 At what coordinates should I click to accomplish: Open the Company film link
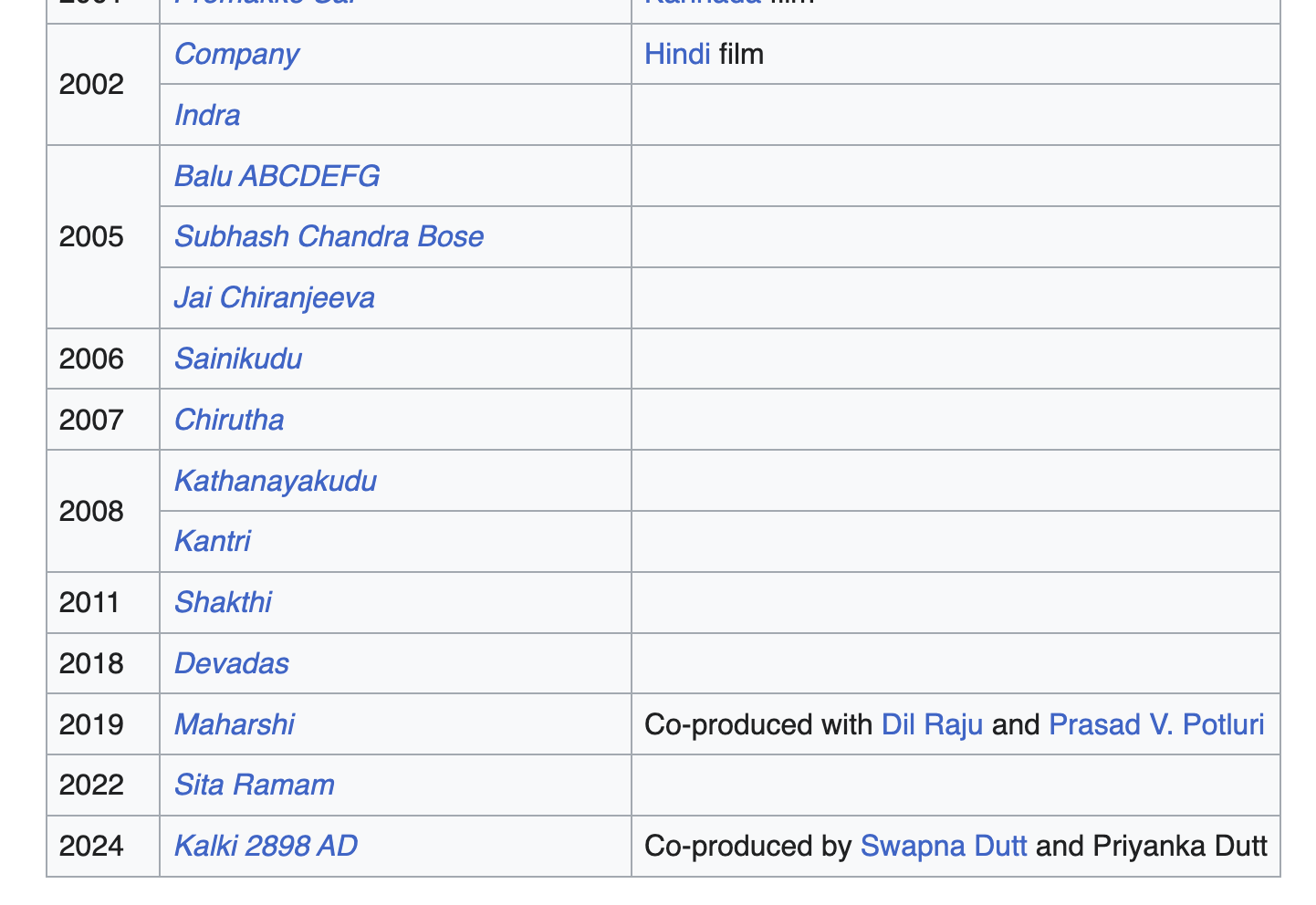coord(236,55)
